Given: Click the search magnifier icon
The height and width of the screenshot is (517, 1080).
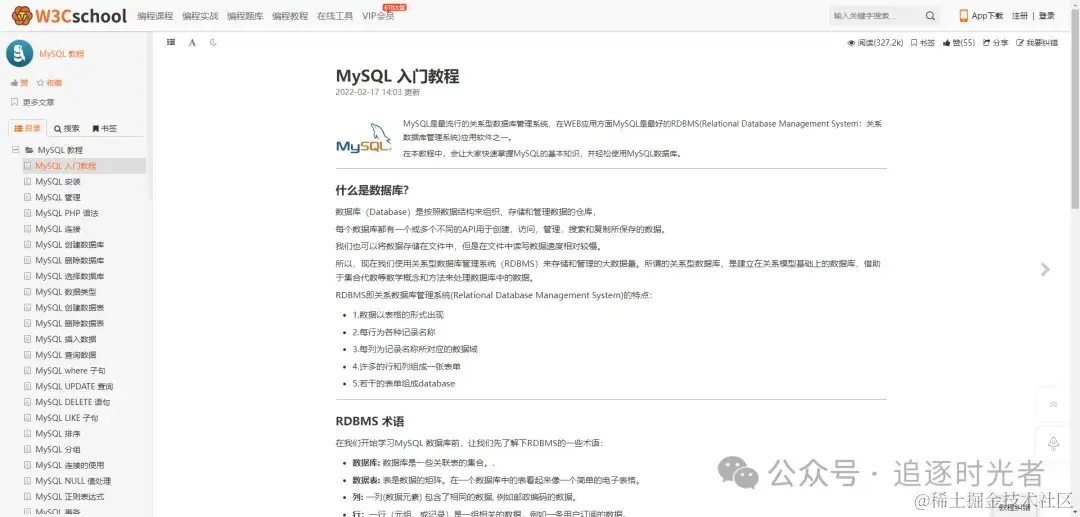Looking at the screenshot, I should (930, 16).
